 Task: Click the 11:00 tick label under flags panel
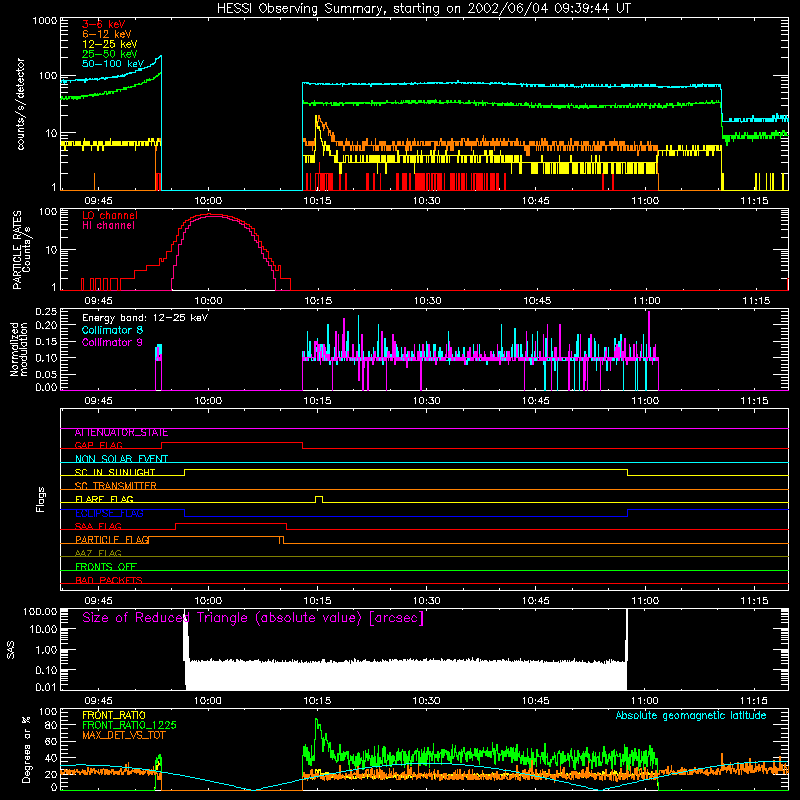(645, 601)
